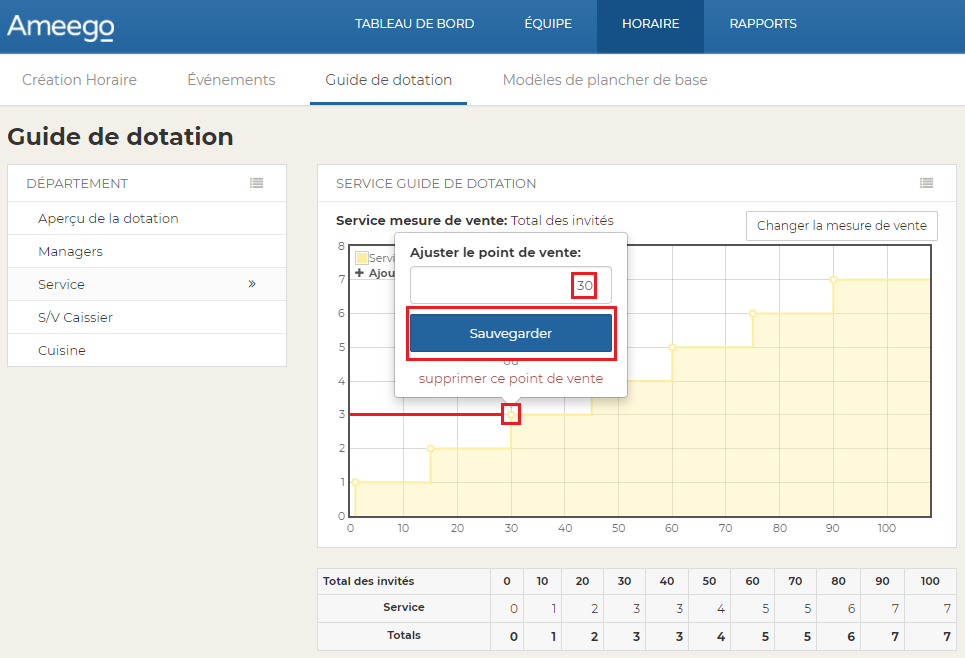Screen dimensions: 965x658
Task: Click the double chevron beside Service
Action: click(252, 284)
